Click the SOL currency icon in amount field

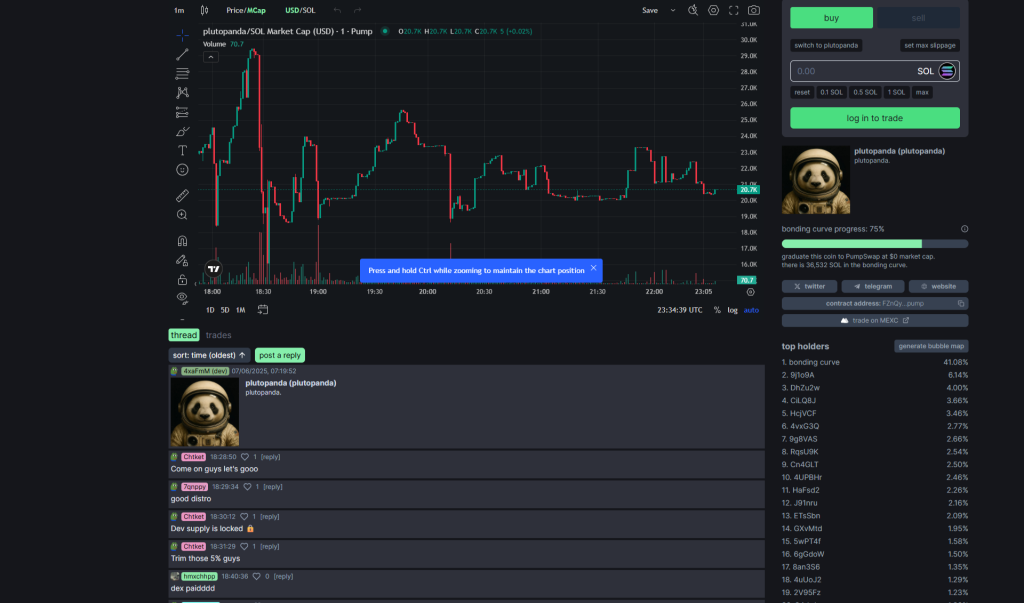[x=947, y=71]
